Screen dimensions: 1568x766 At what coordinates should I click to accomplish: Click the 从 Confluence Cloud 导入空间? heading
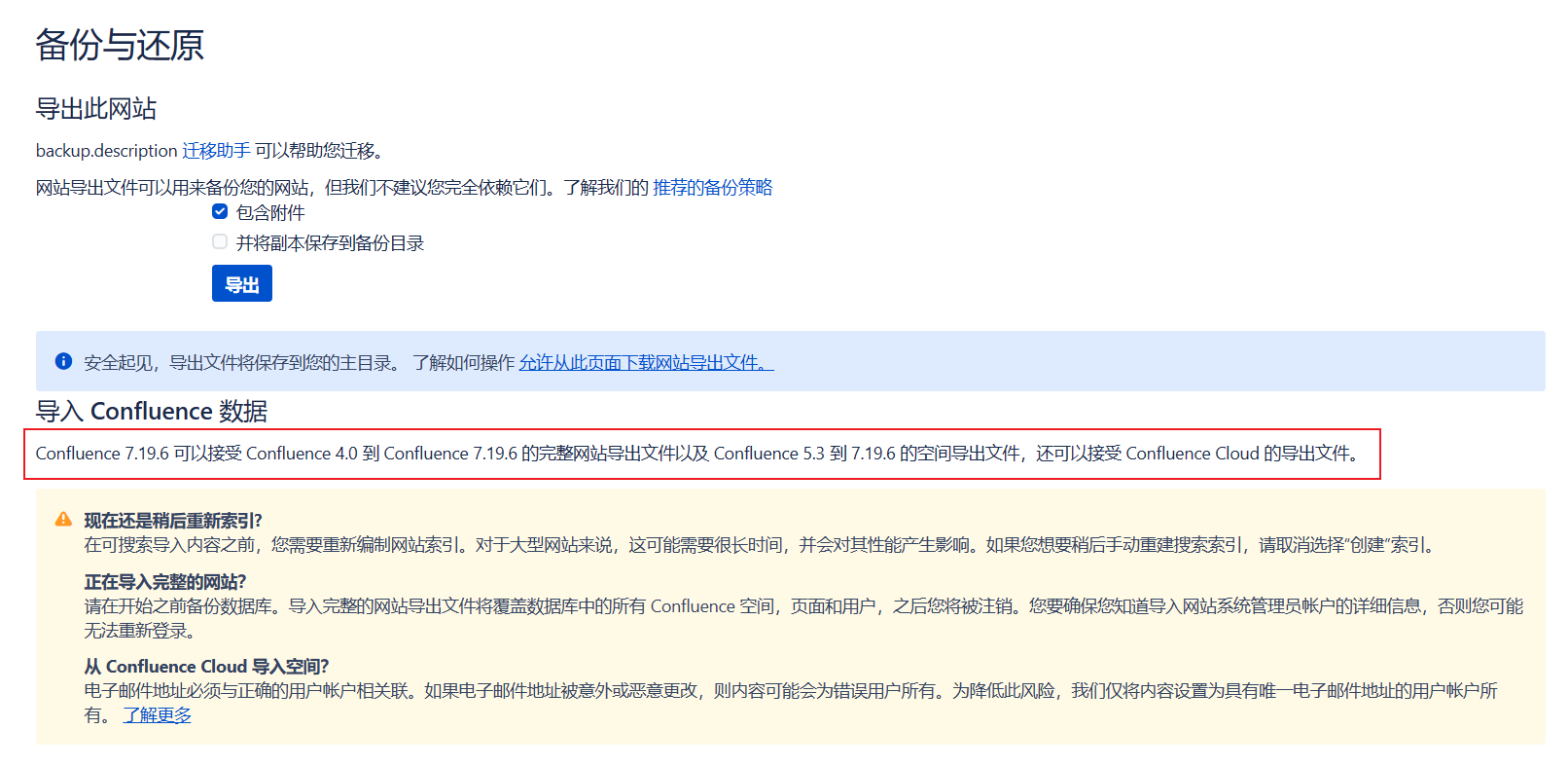206,667
